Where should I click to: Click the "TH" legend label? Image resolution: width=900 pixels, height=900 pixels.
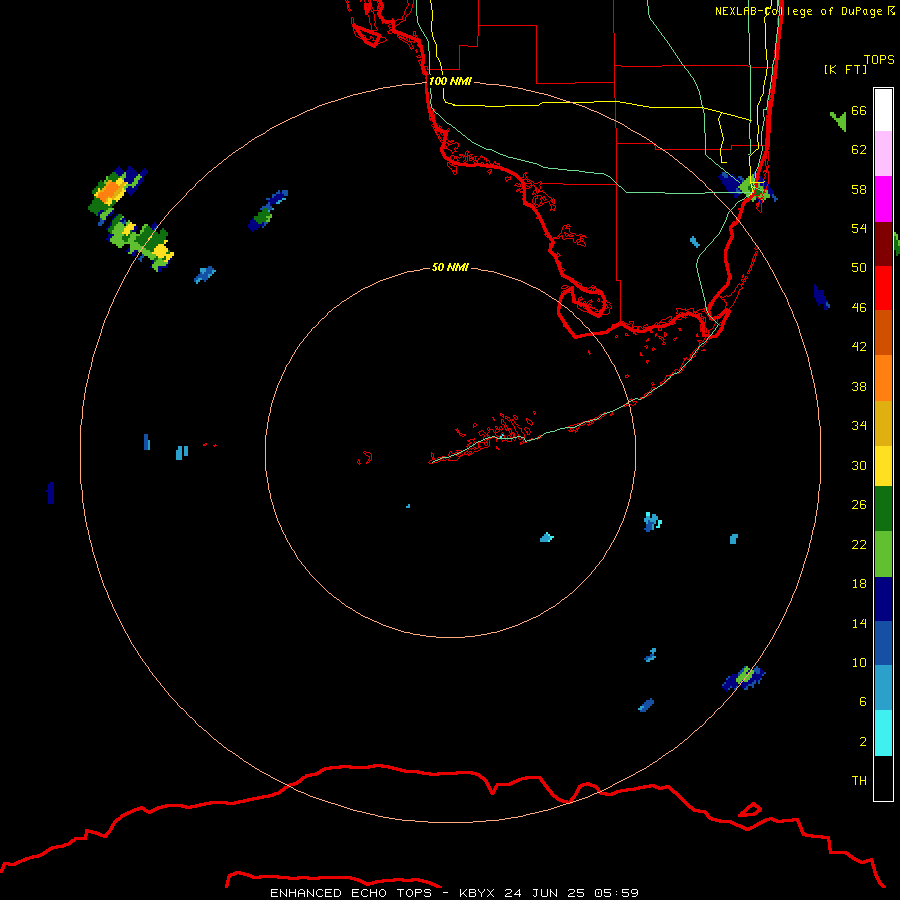pos(859,781)
